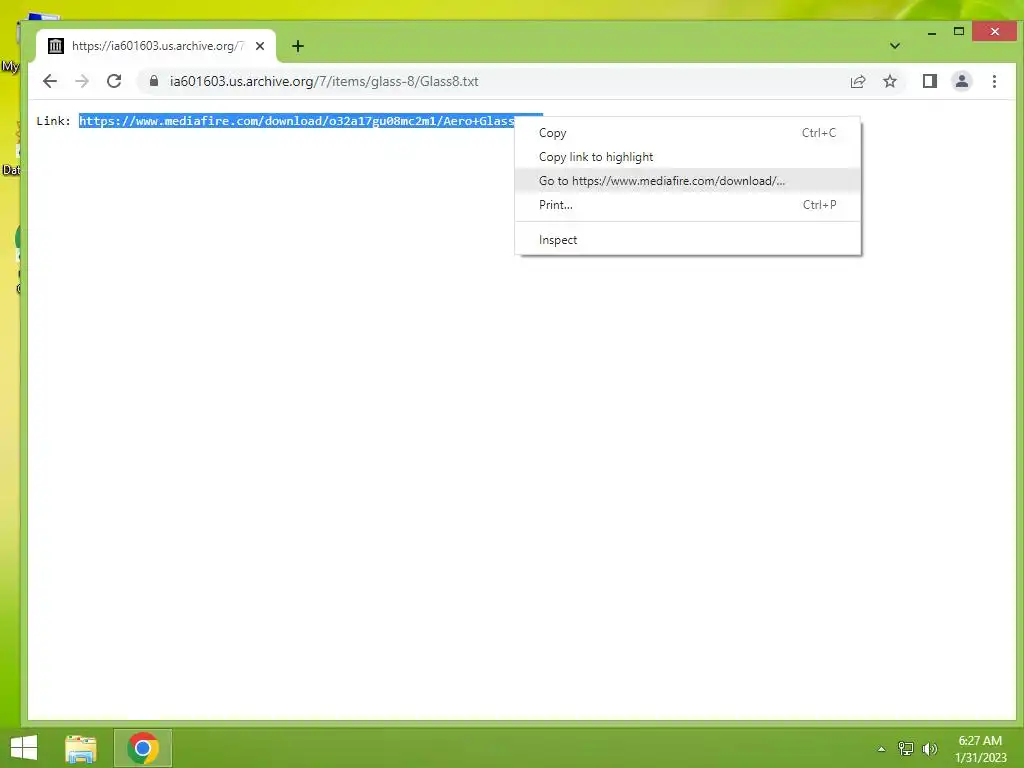Click the 'Link:' label text

54,121
